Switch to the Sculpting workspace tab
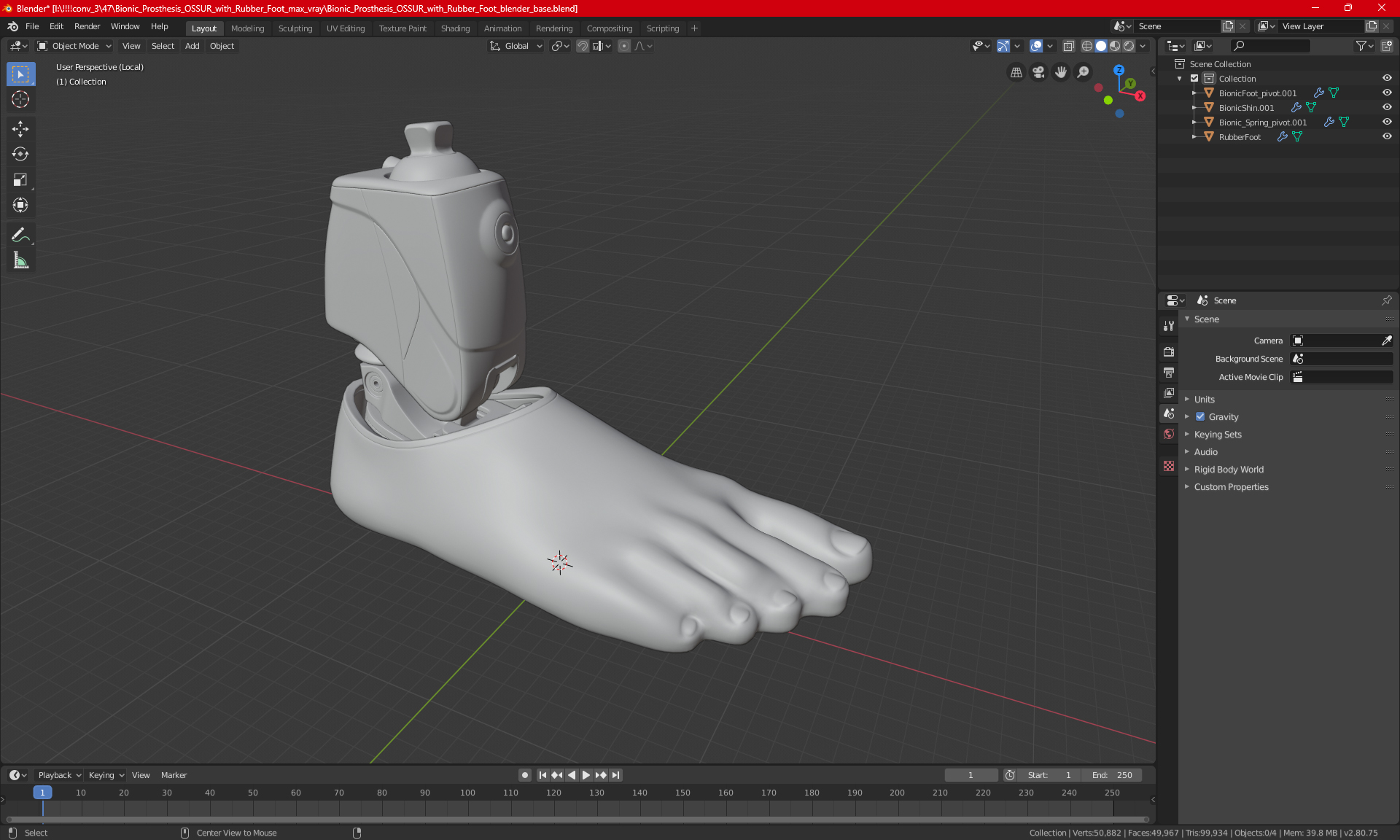This screenshot has width=1400, height=840. [x=295, y=28]
